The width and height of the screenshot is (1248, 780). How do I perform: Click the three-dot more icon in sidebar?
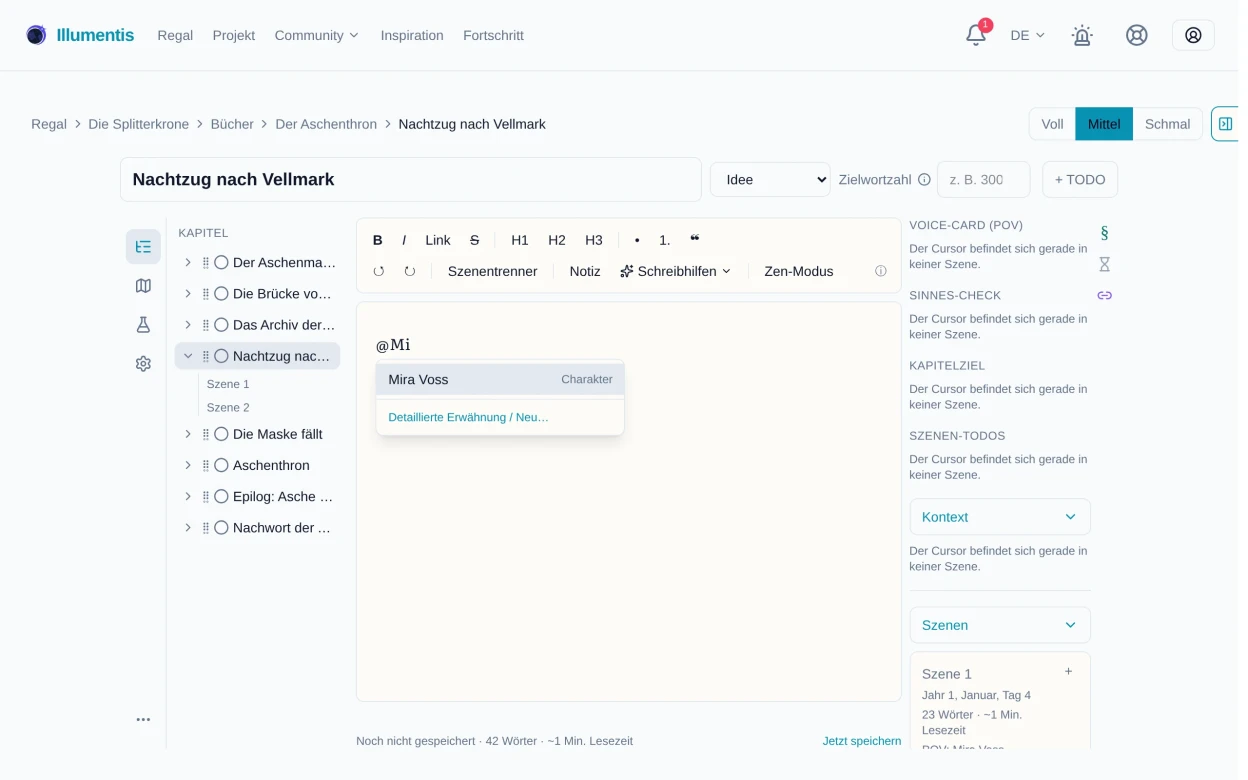pyautogui.click(x=143, y=719)
